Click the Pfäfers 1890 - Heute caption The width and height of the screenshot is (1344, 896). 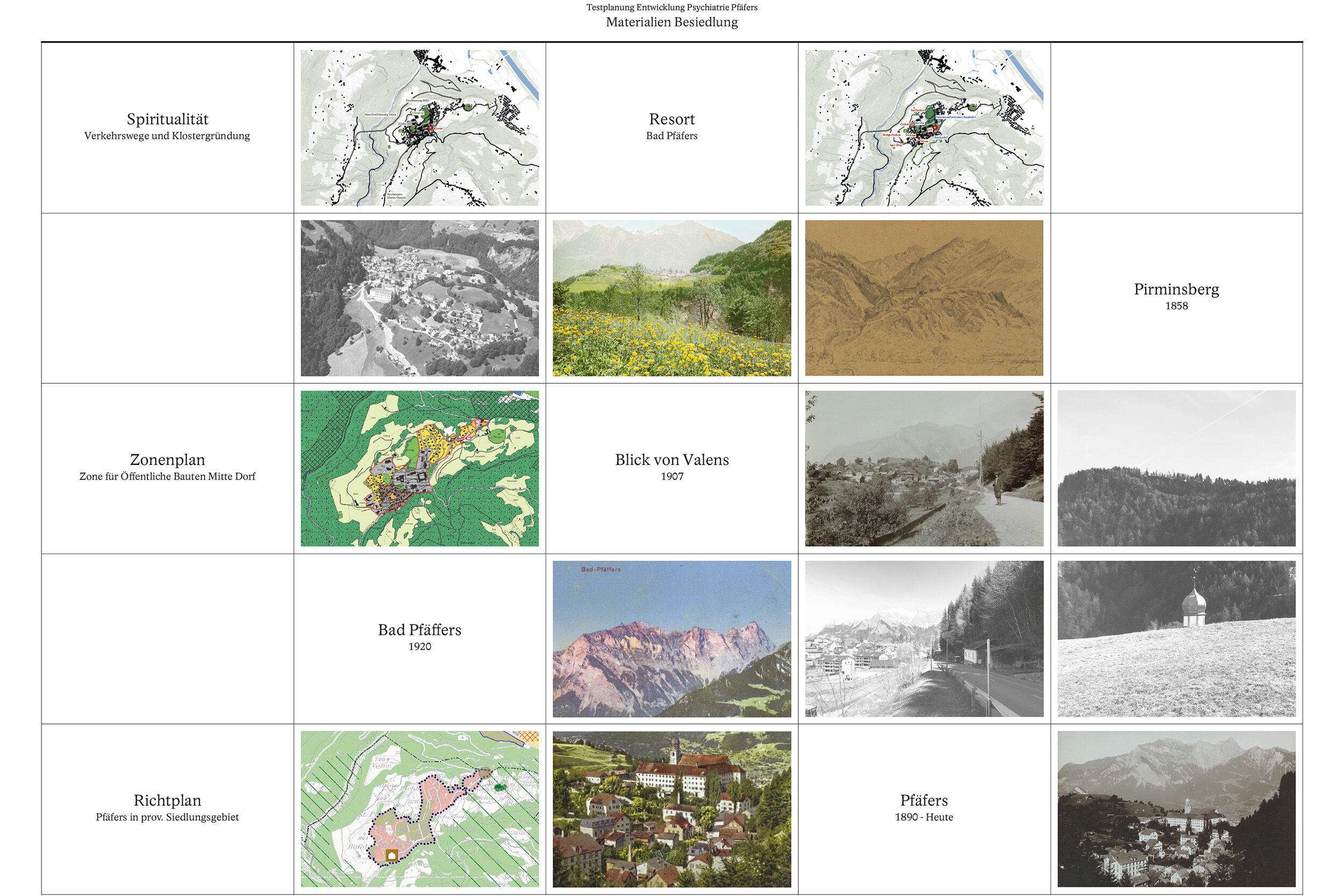pyautogui.click(x=924, y=807)
